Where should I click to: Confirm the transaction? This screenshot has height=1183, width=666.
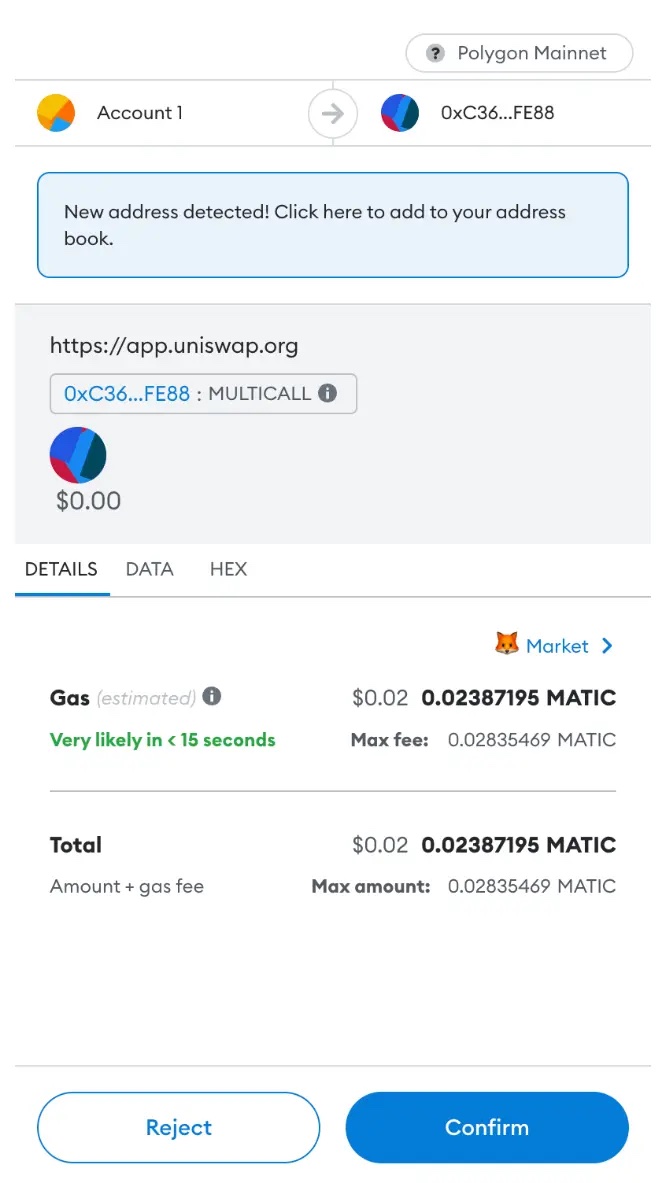point(487,1127)
